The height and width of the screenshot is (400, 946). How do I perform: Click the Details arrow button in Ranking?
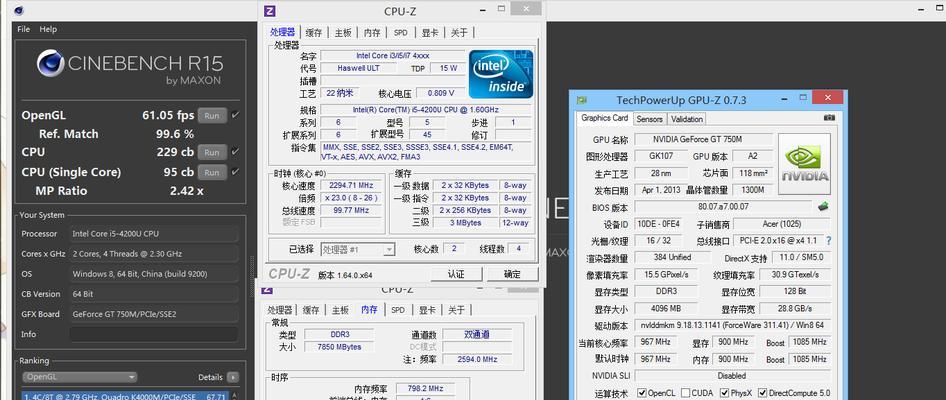pos(233,377)
